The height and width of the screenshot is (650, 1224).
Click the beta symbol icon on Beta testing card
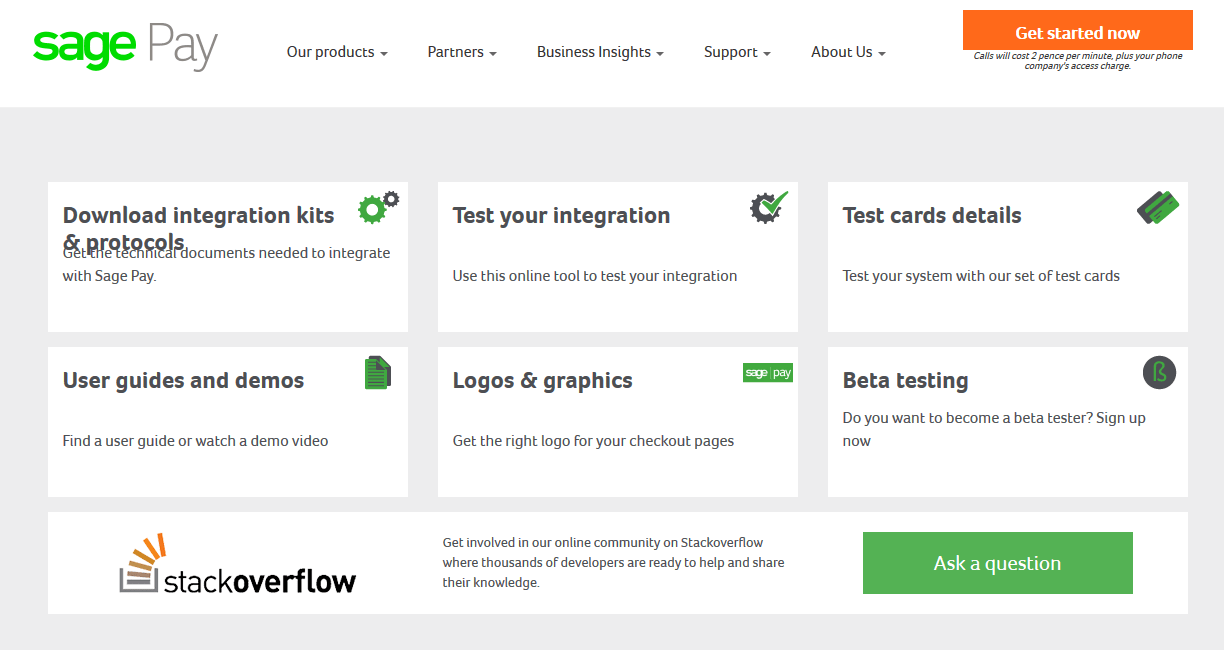1160,373
